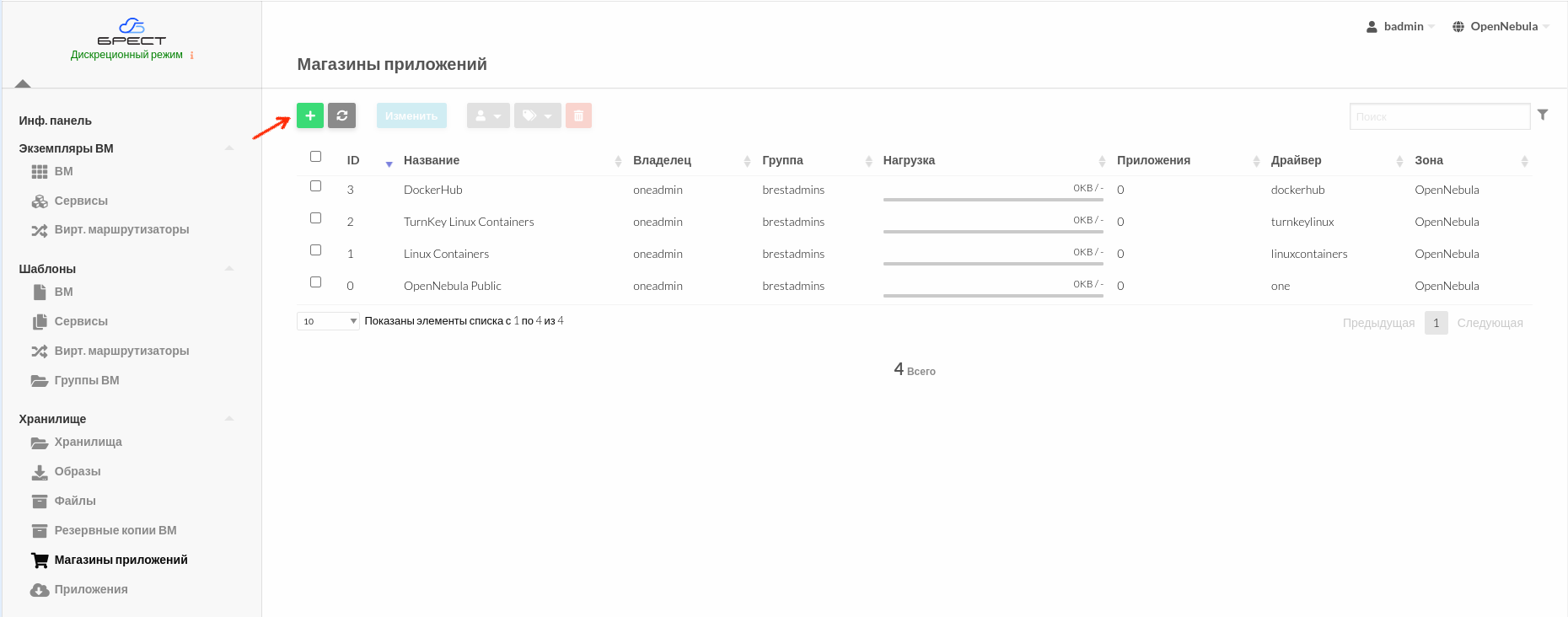This screenshot has width=1568, height=617.
Task: Open Images (Образы) in the sidebar
Action: [77, 471]
